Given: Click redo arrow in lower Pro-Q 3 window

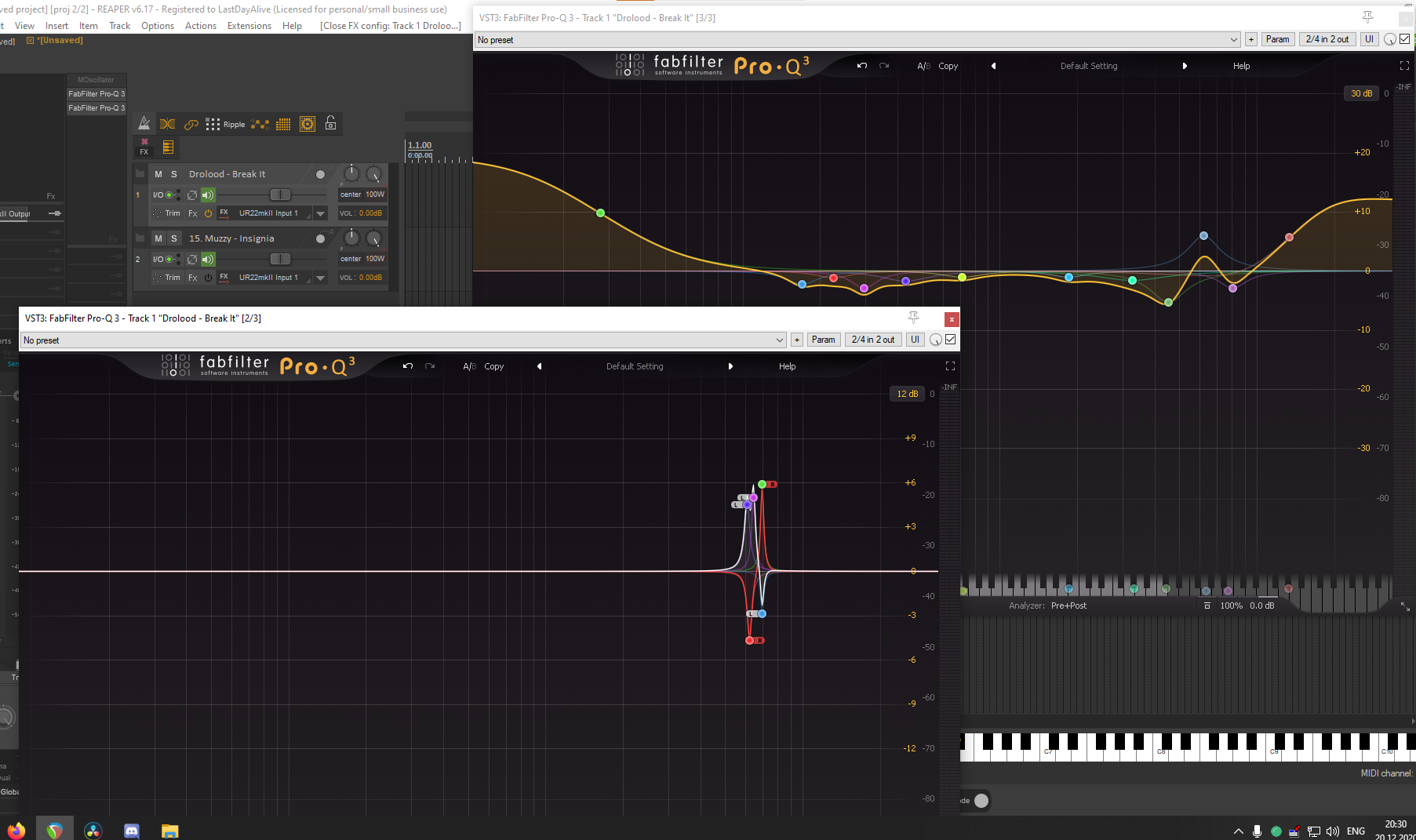Looking at the screenshot, I should 430,366.
